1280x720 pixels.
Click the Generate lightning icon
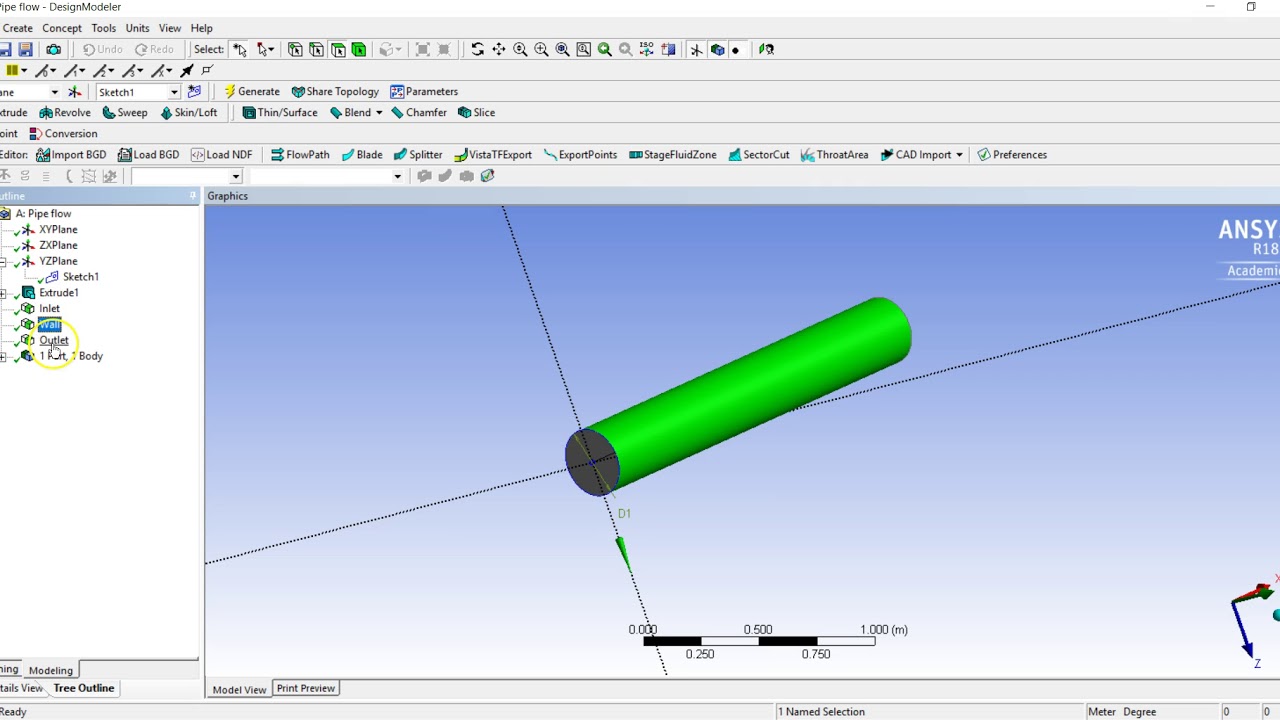pyautogui.click(x=229, y=92)
